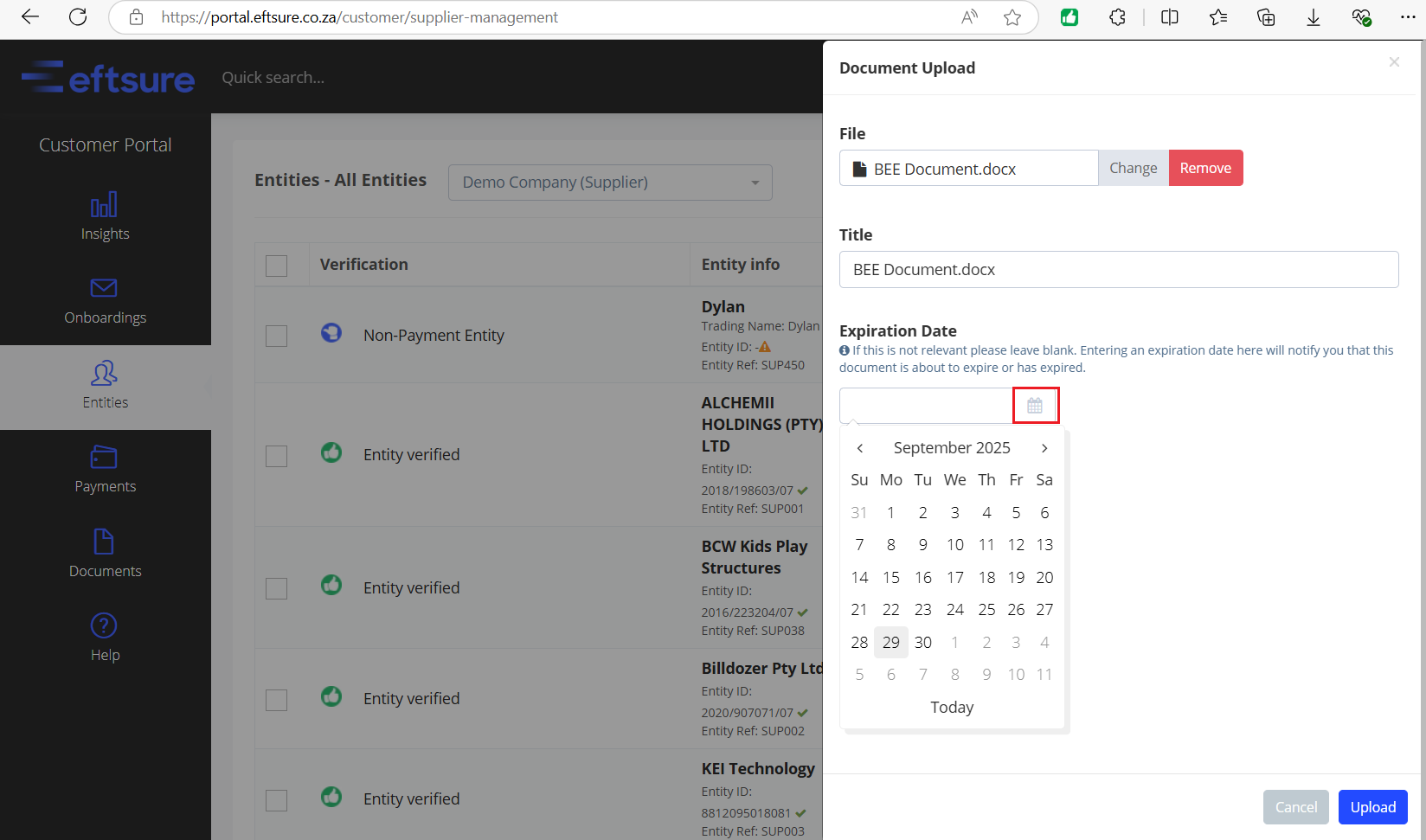Screen dimensions: 1426x840
Task: Click the blue Upload button
Action: (1373, 807)
